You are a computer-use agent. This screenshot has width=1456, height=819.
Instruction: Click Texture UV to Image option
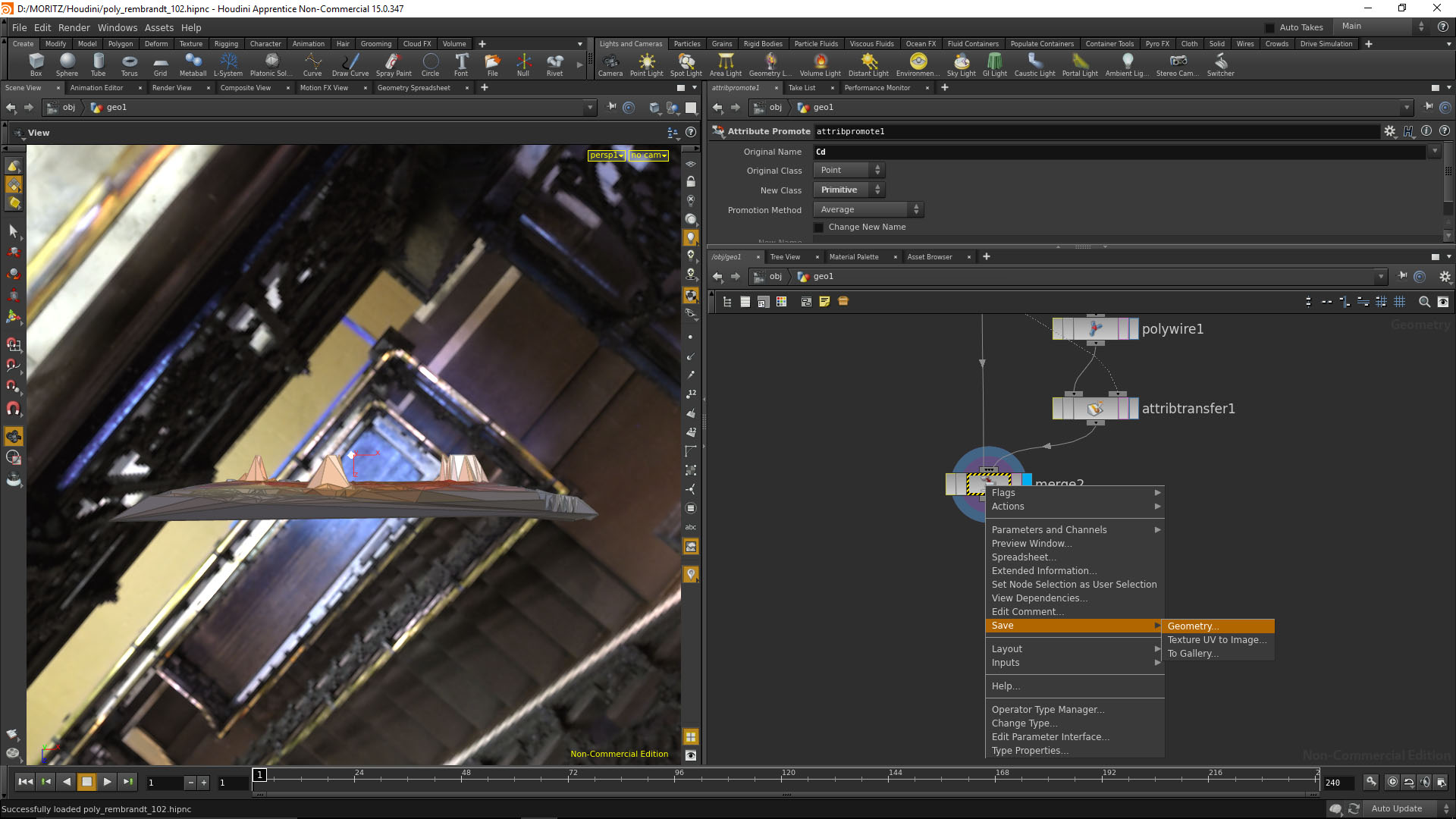coord(1216,640)
